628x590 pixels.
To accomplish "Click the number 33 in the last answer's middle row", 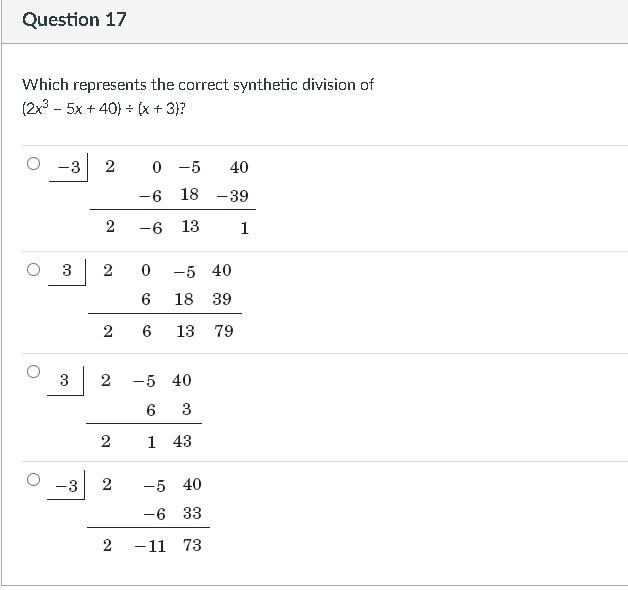I will (192, 513).
